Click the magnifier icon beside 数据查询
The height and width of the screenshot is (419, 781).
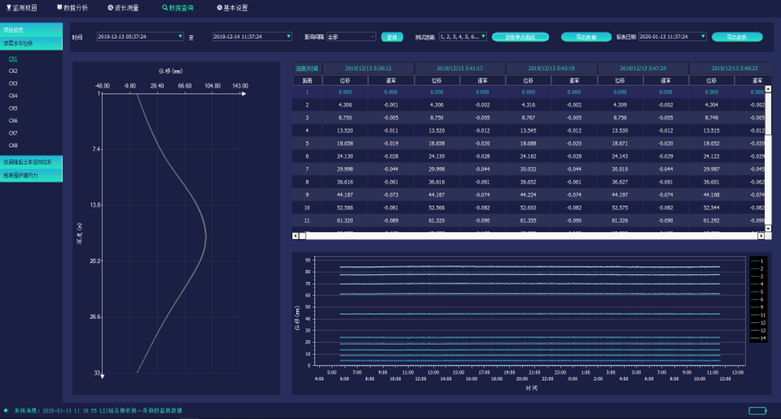point(165,8)
